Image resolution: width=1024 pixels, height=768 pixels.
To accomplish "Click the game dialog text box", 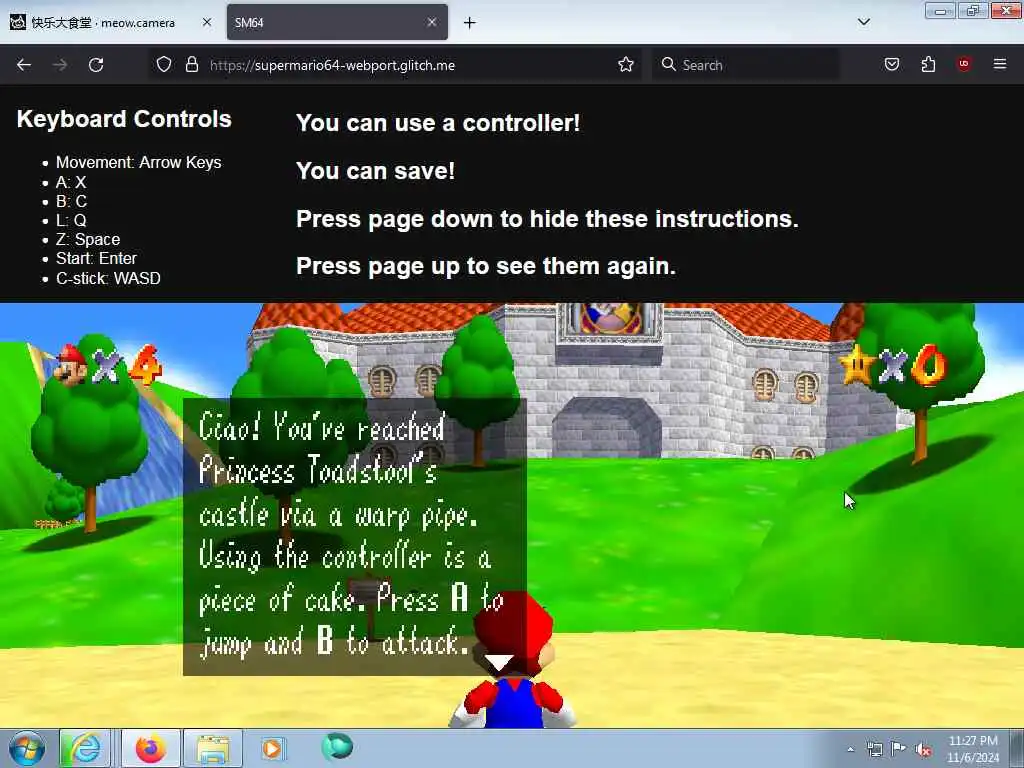I will coord(355,537).
